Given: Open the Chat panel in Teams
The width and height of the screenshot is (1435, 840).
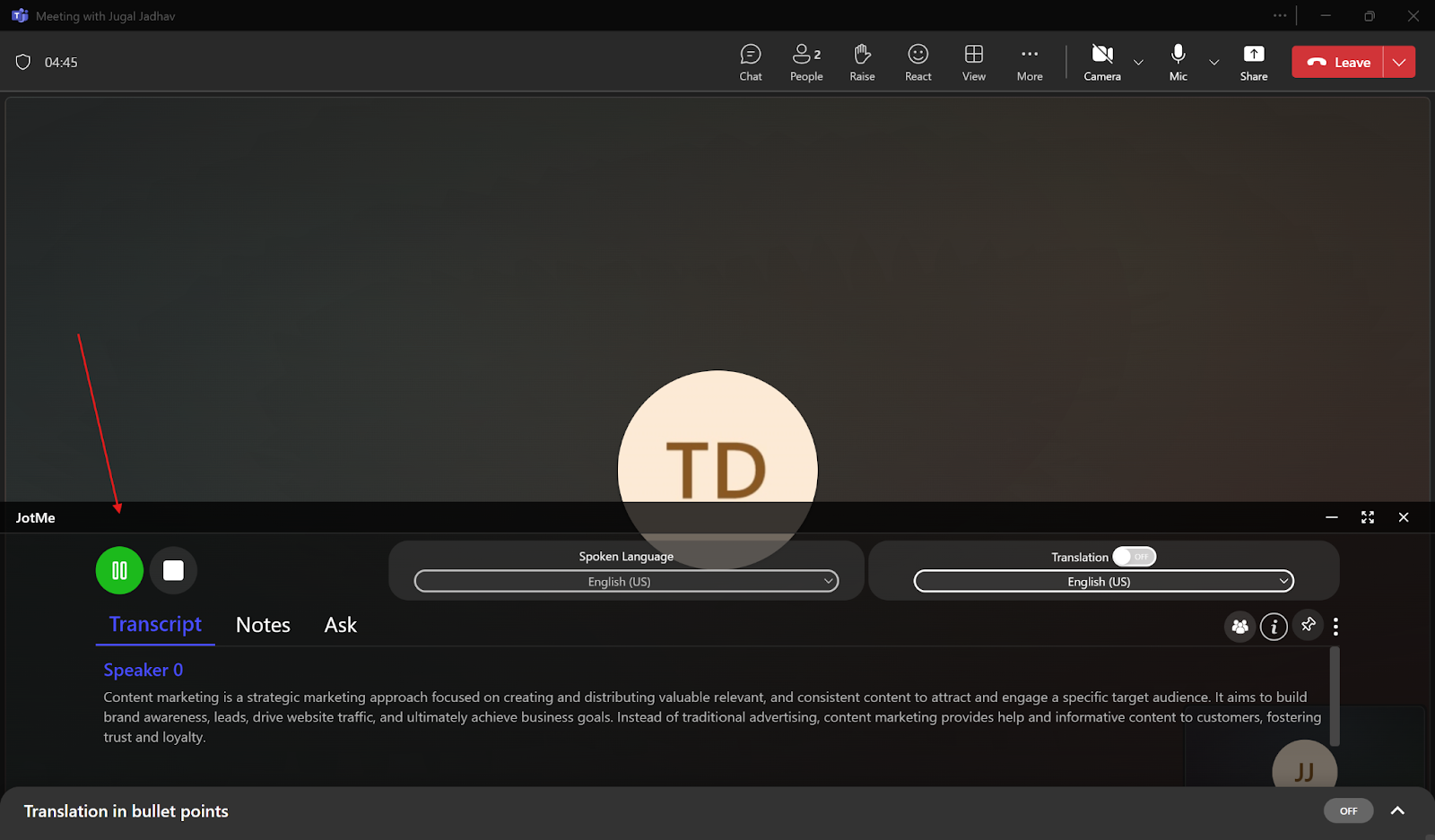Looking at the screenshot, I should [x=751, y=63].
